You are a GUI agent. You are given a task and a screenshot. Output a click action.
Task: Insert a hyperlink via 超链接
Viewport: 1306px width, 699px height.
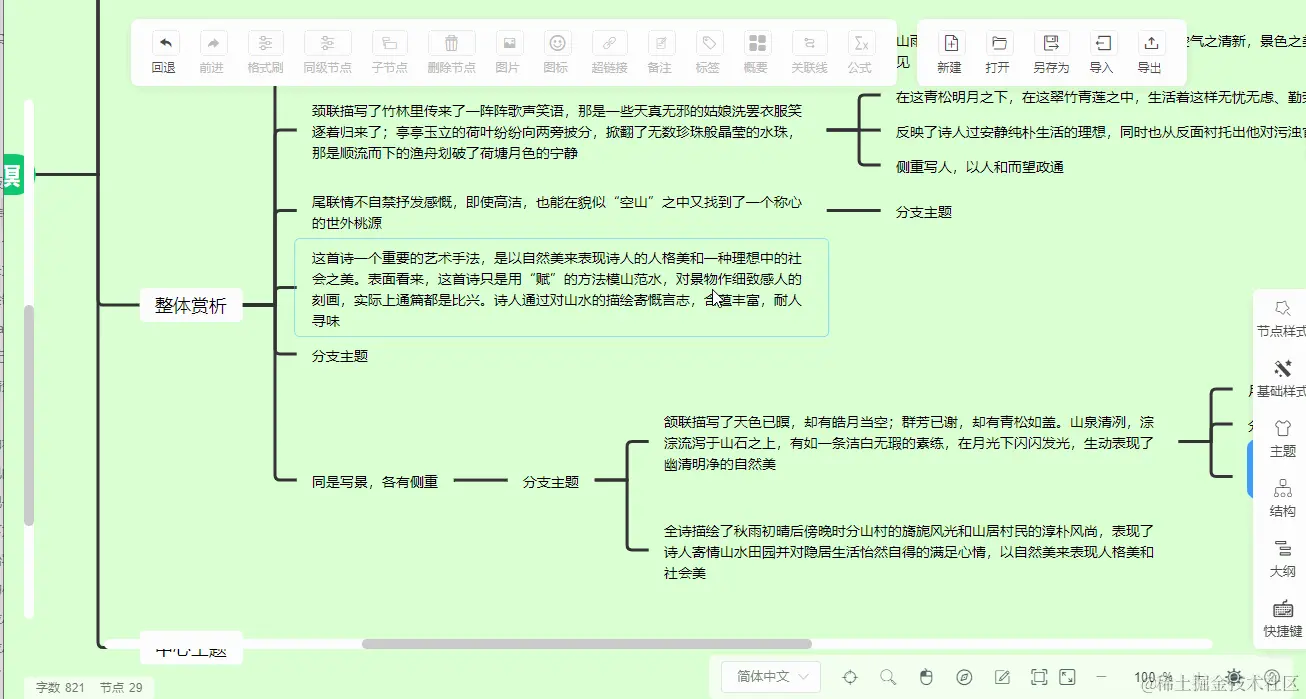(608, 52)
